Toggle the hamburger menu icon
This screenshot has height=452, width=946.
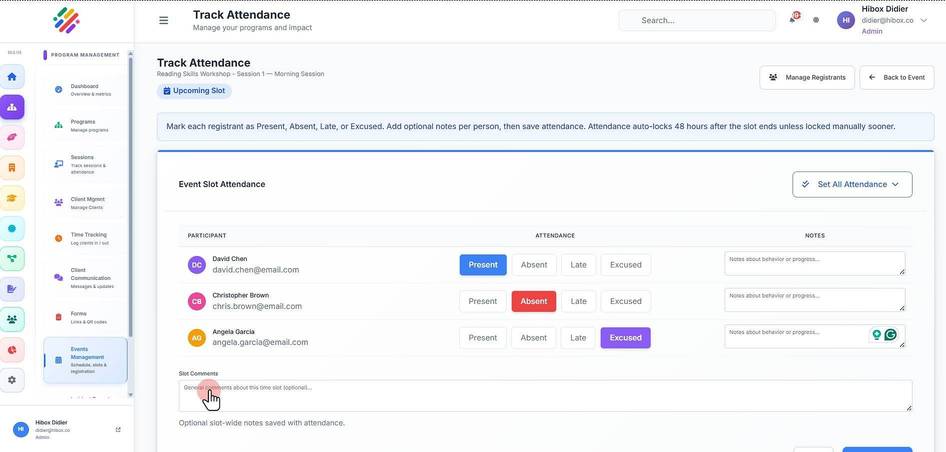163,21
